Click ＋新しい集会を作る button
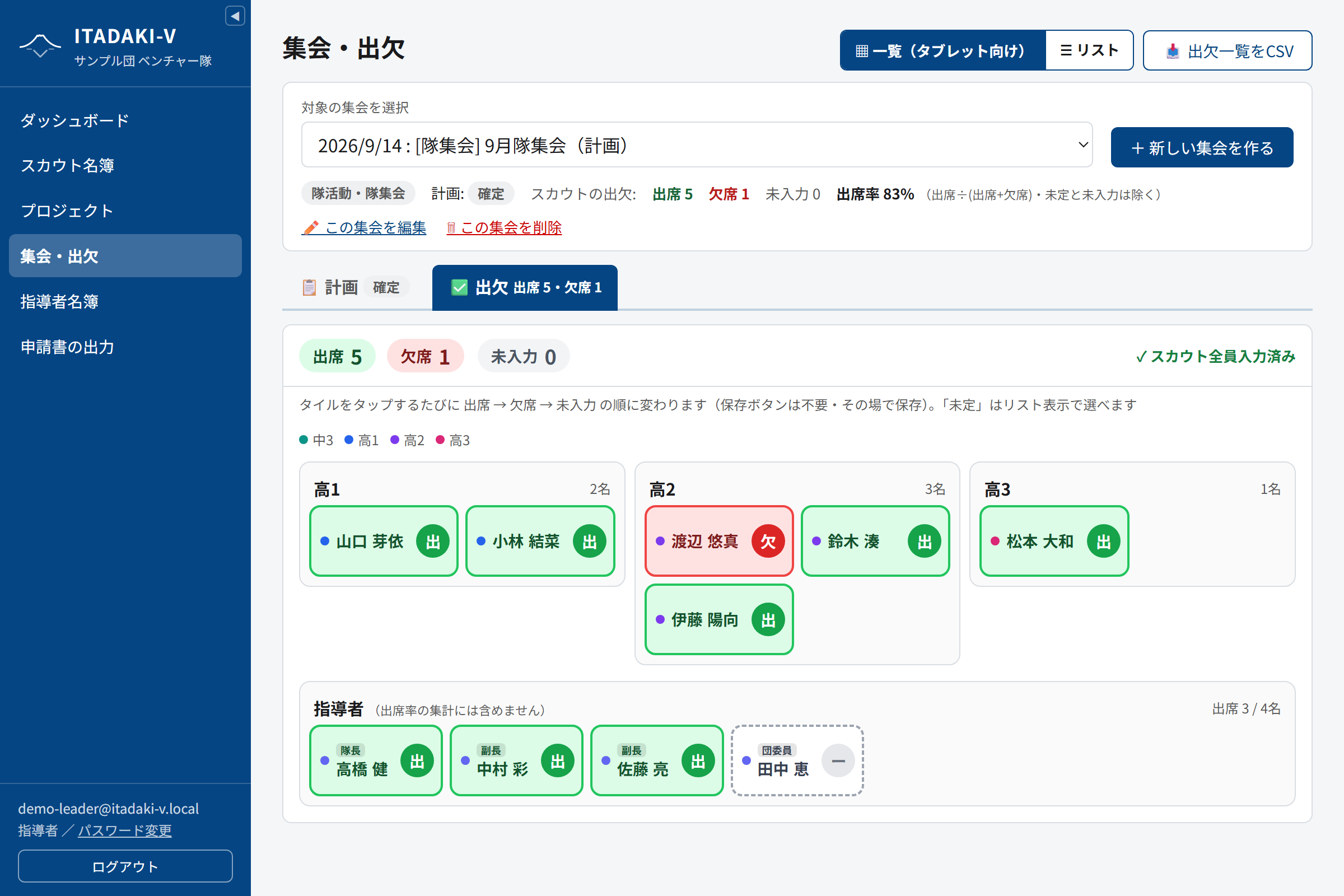1344x896 pixels. click(x=1202, y=147)
